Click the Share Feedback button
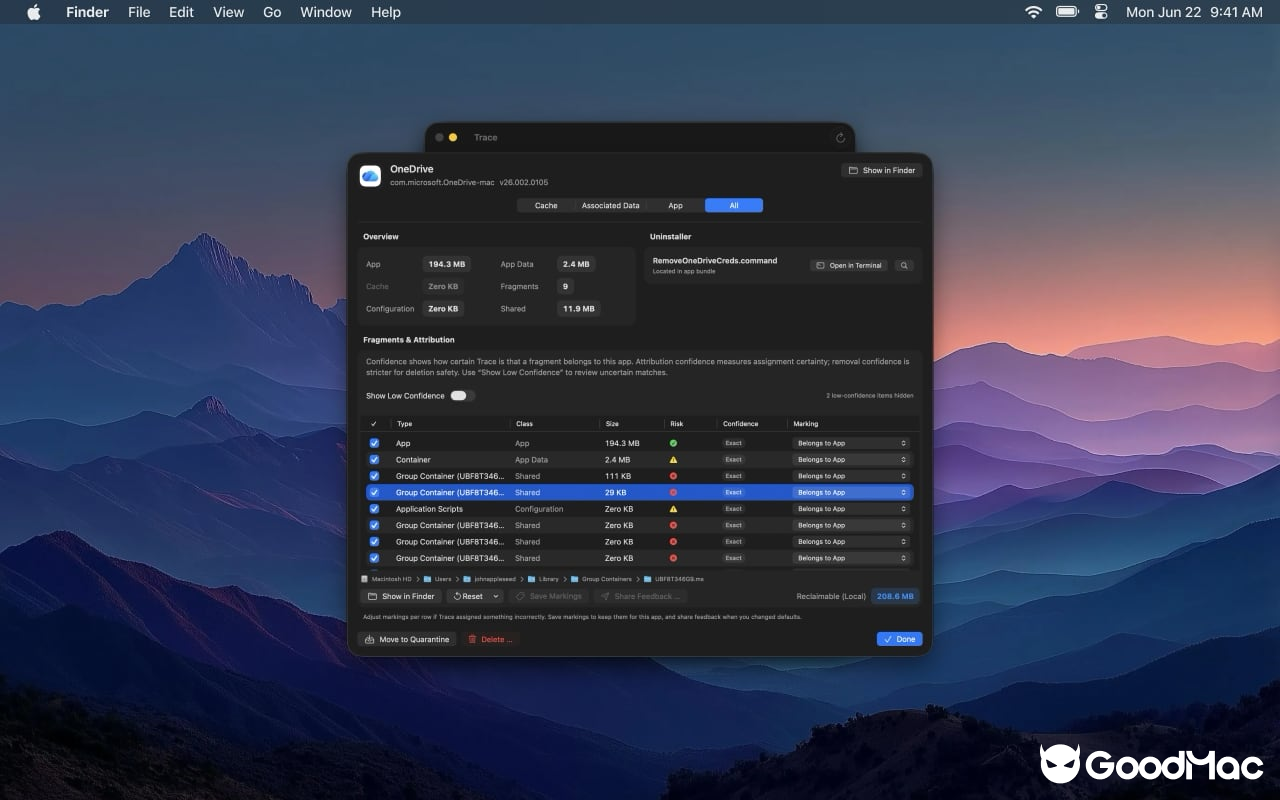 click(639, 596)
